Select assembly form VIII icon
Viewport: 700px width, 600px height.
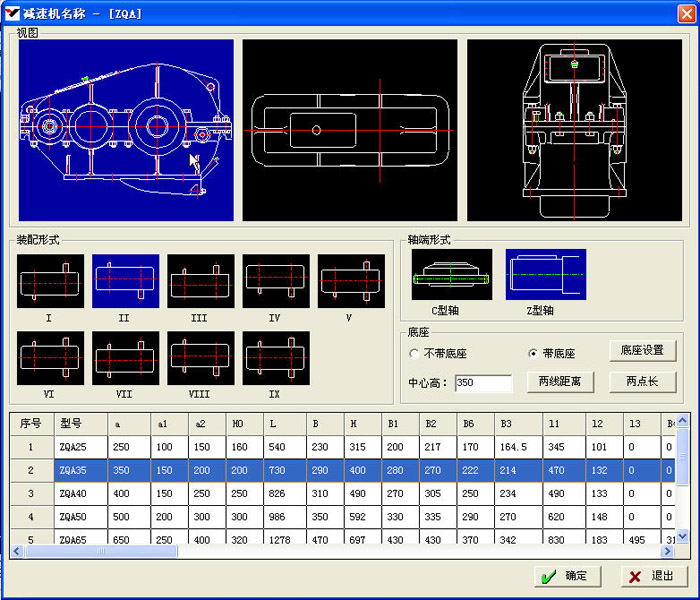pyautogui.click(x=200, y=357)
